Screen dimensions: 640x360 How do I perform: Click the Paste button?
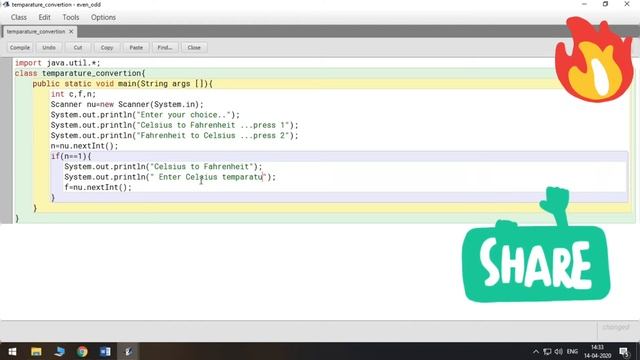coord(136,47)
